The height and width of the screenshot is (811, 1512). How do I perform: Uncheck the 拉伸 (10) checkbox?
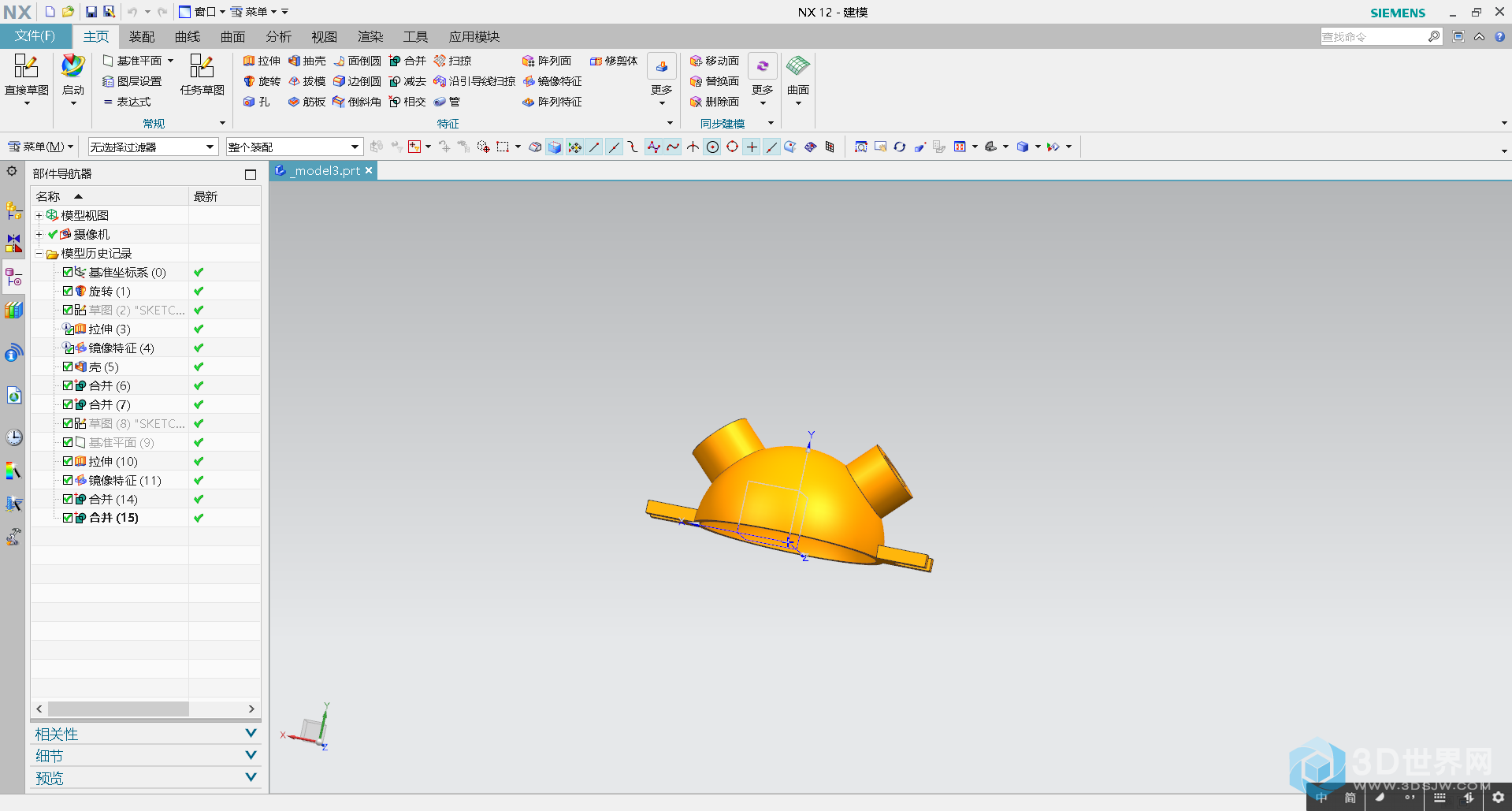click(68, 461)
